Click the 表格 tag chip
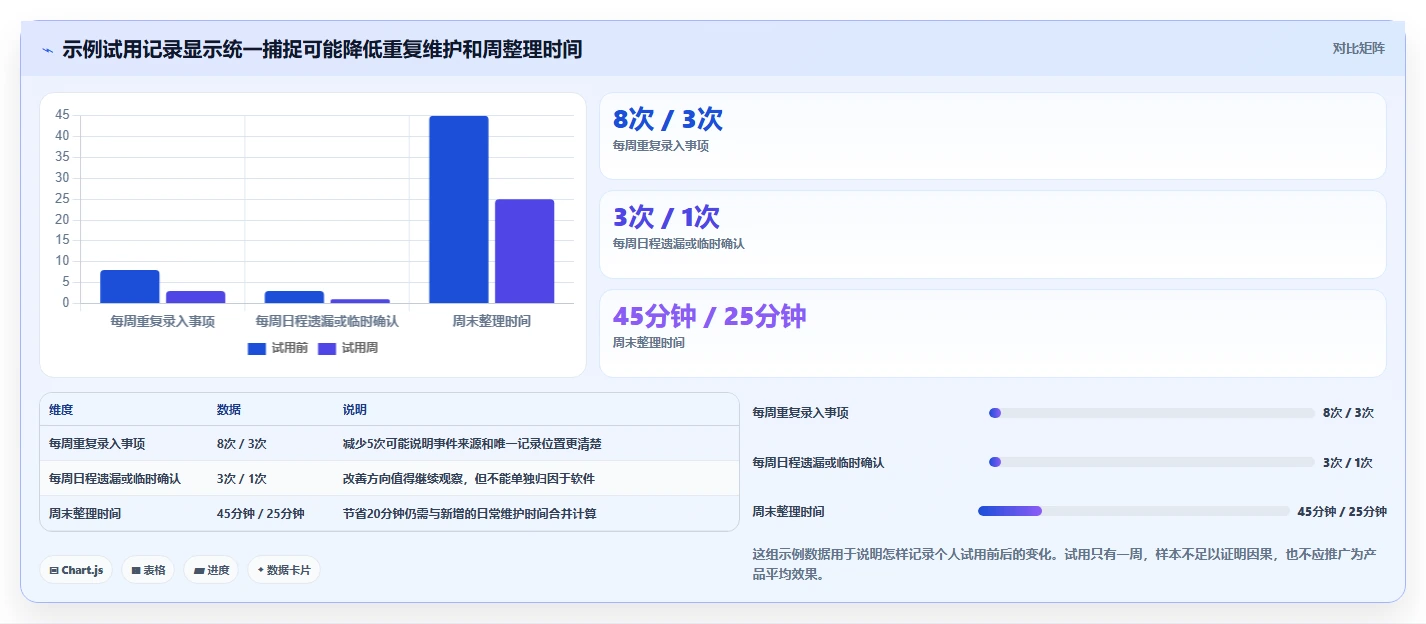Image resolution: width=1426 pixels, height=624 pixels. tap(148, 570)
